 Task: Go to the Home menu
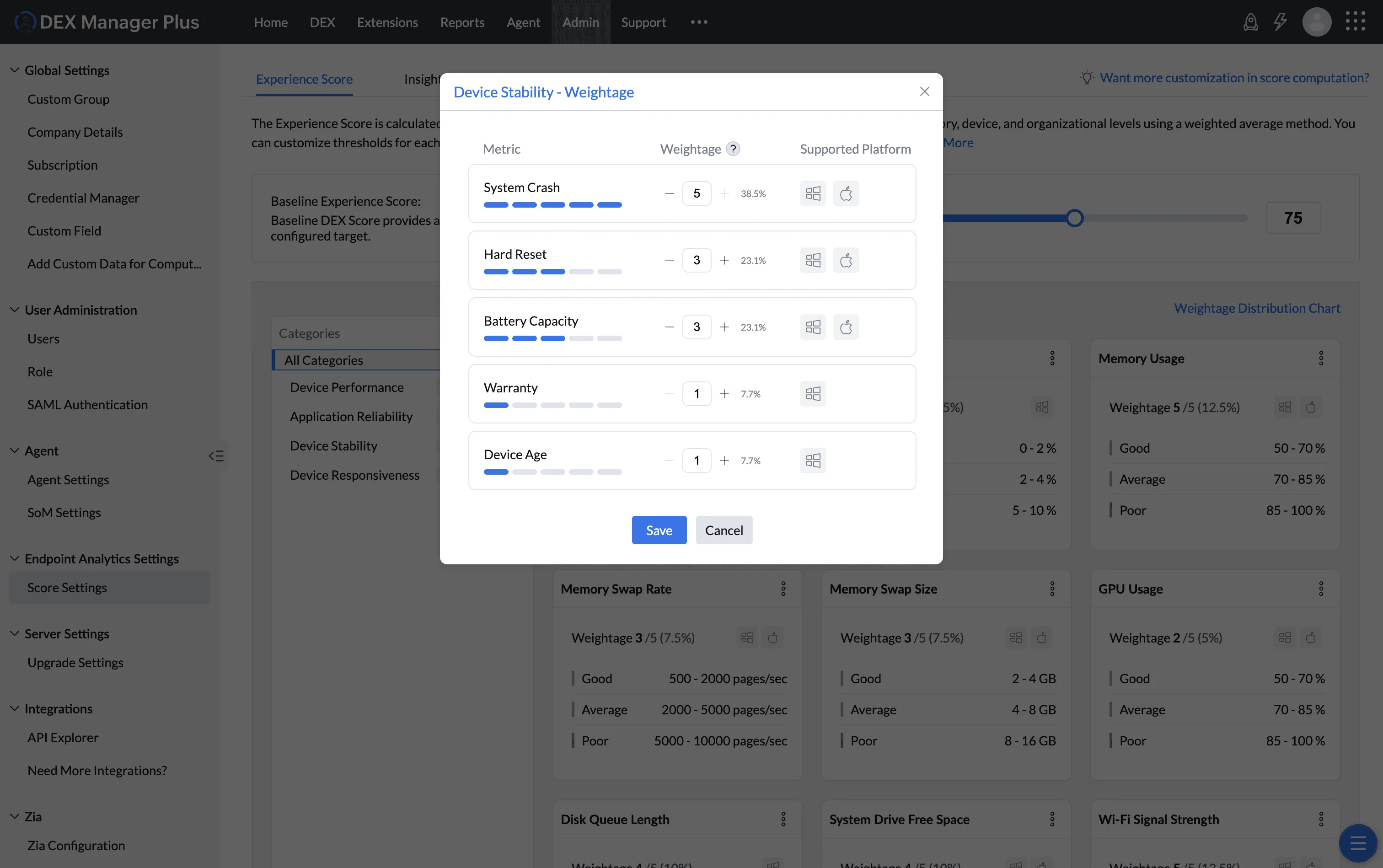(270, 22)
